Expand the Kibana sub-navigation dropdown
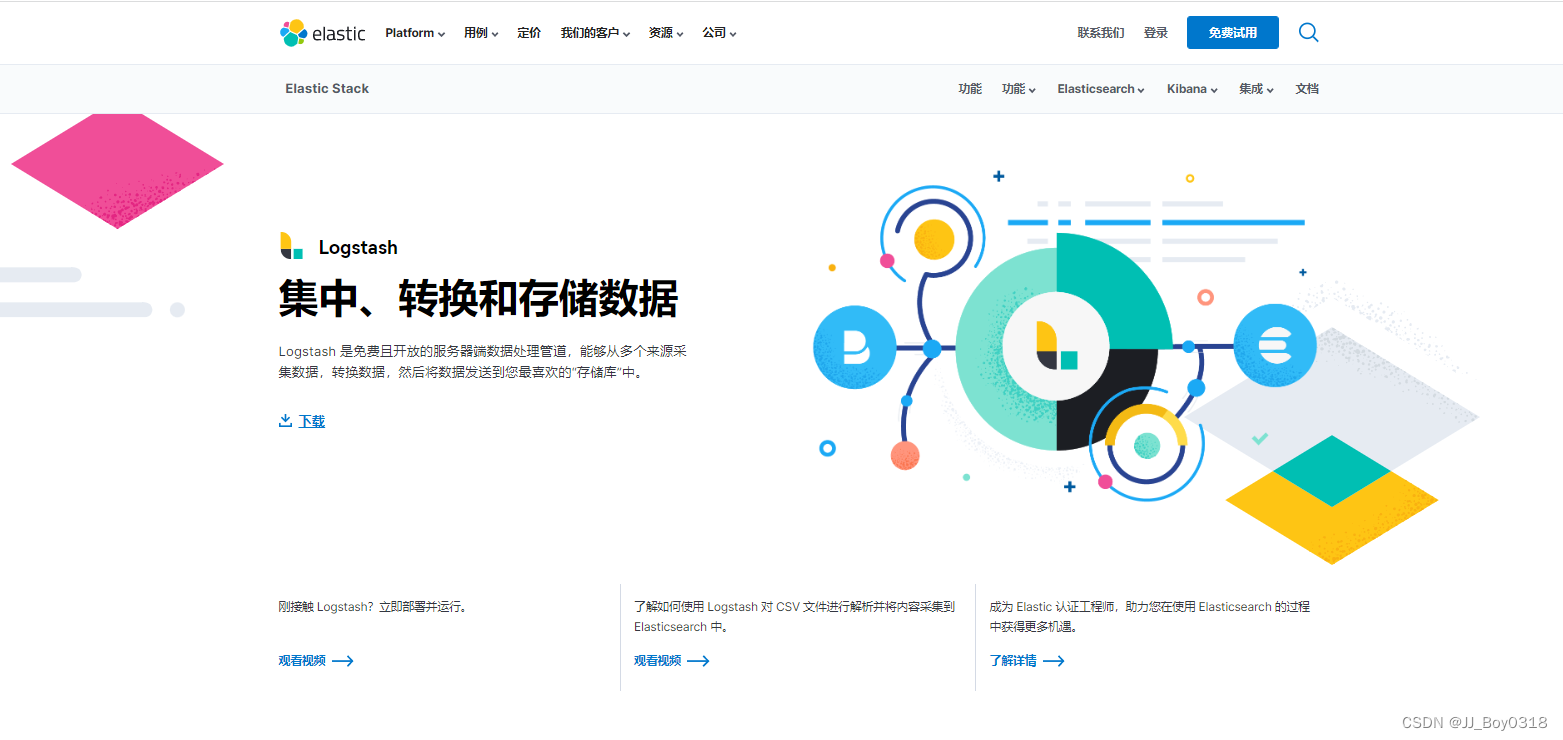The width and height of the screenshot is (1563, 740). 1192,89
